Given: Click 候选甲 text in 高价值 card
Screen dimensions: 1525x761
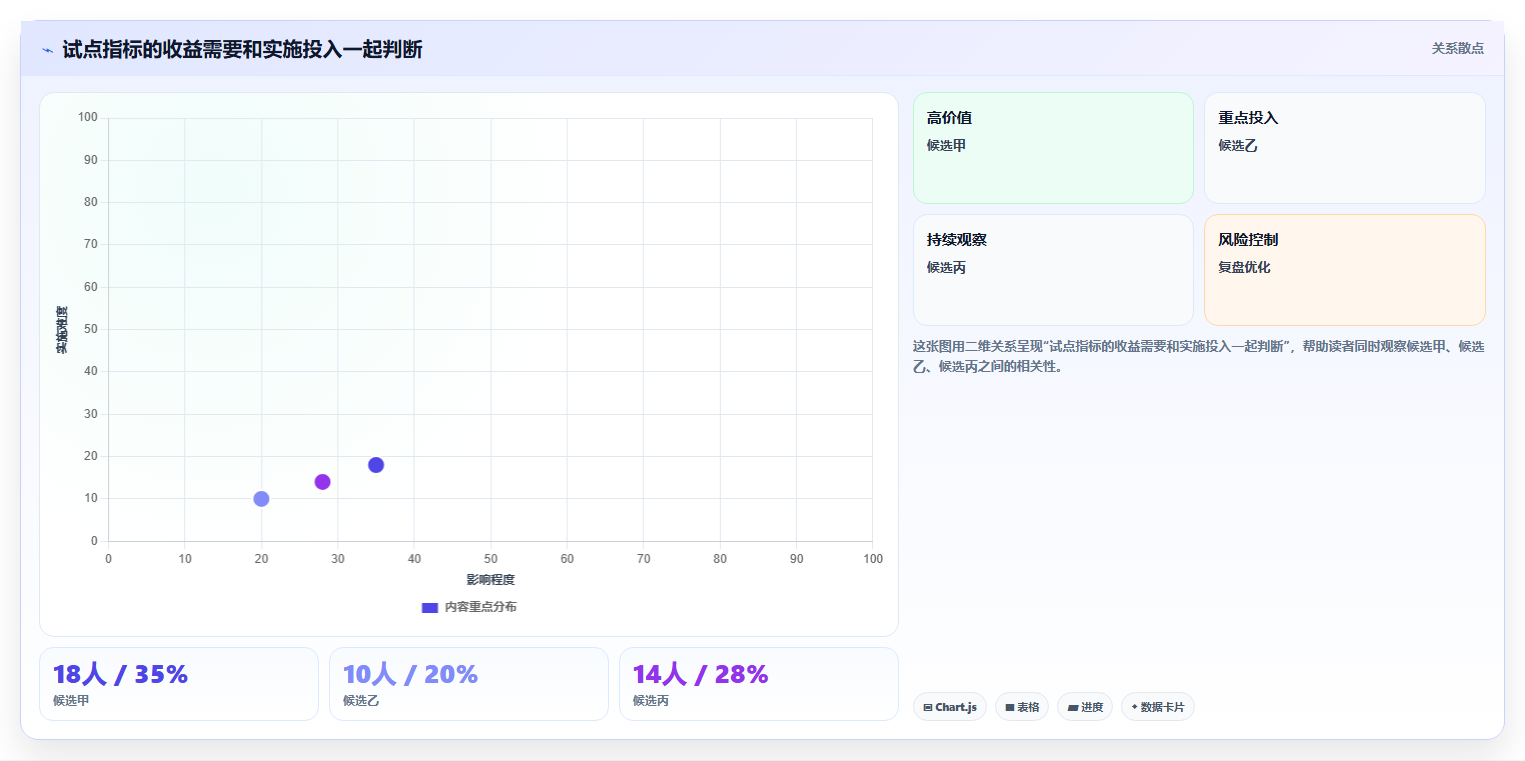Looking at the screenshot, I should click(946, 145).
